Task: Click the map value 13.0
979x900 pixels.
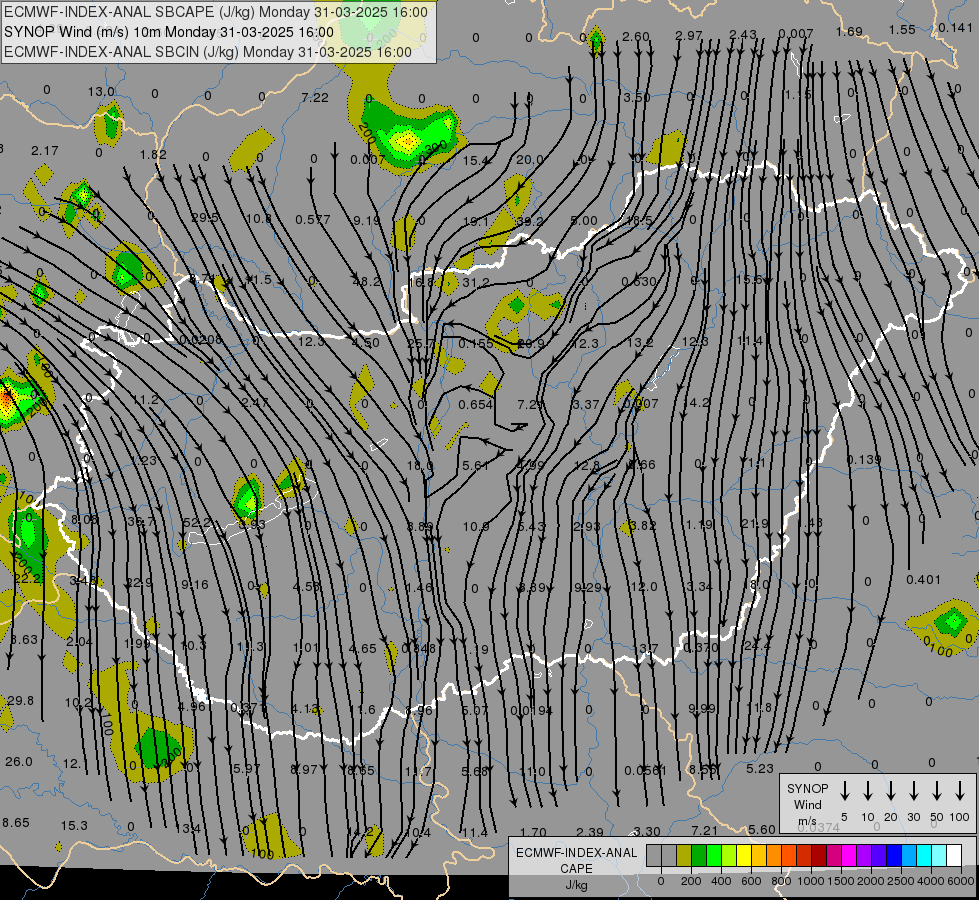Action: pos(101,92)
